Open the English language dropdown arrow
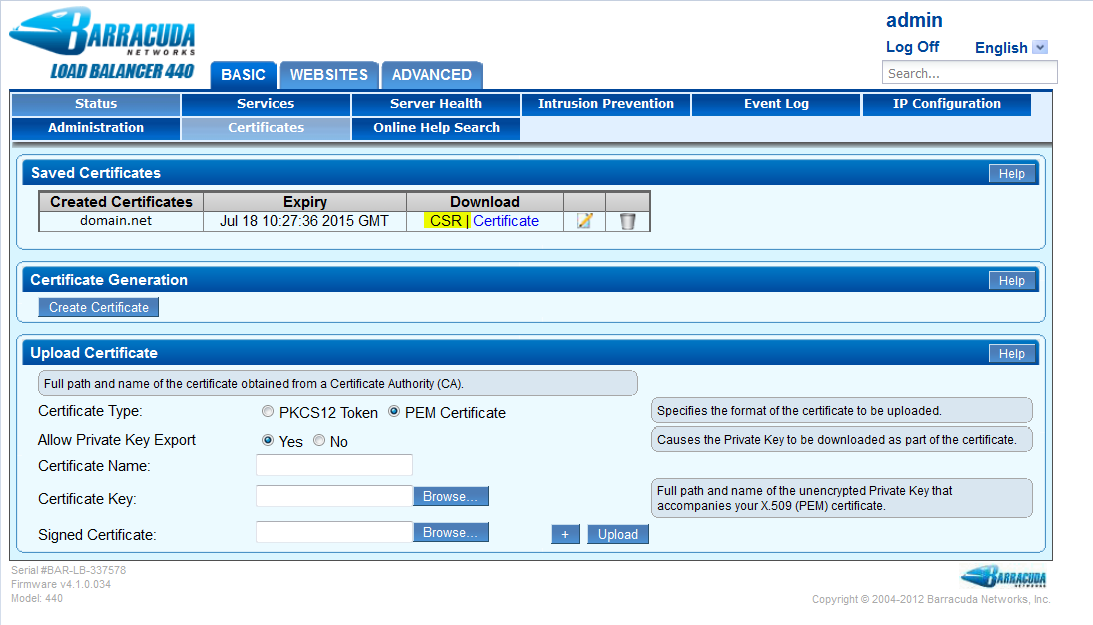The image size is (1093, 625). [1040, 47]
